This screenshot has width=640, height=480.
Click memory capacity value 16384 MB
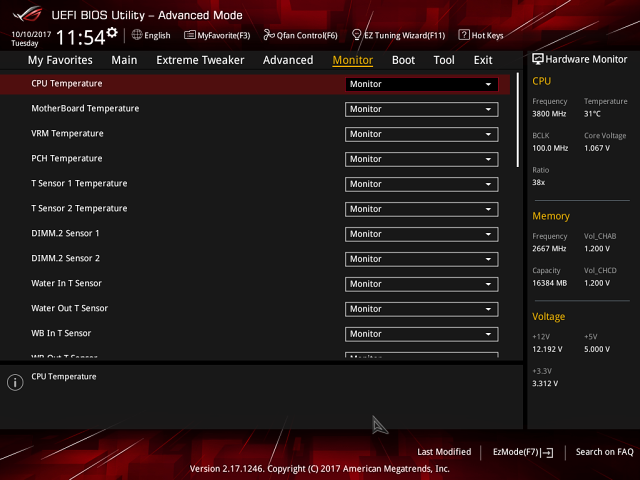click(x=549, y=283)
